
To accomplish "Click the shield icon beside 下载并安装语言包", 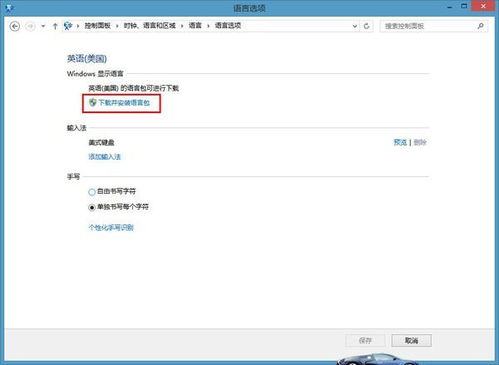I will tap(93, 102).
